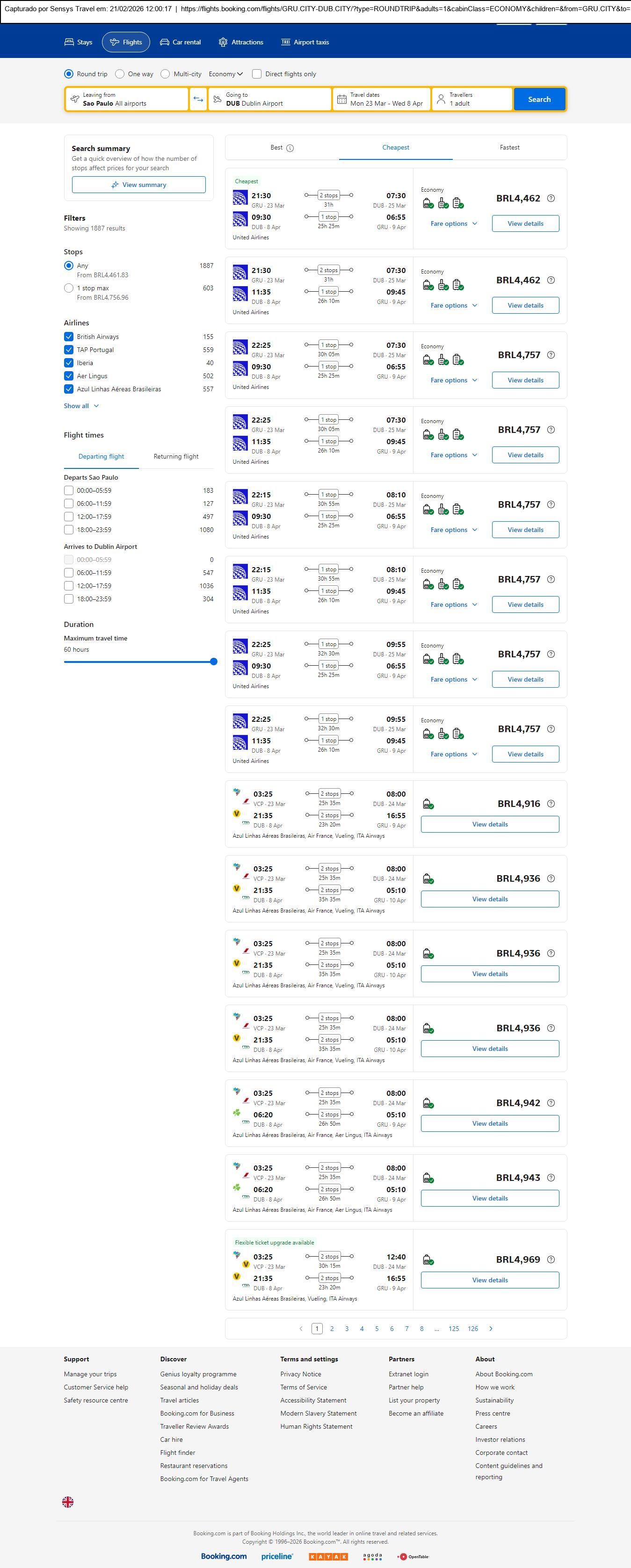Click the help icon next to the BRL4,969 price

[x=551, y=1259]
